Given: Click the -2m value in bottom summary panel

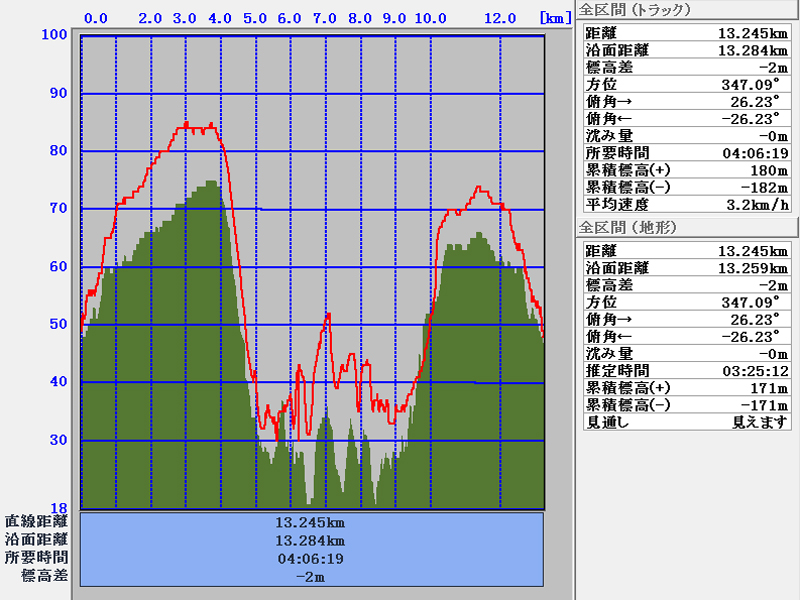Looking at the screenshot, I should point(311,576).
